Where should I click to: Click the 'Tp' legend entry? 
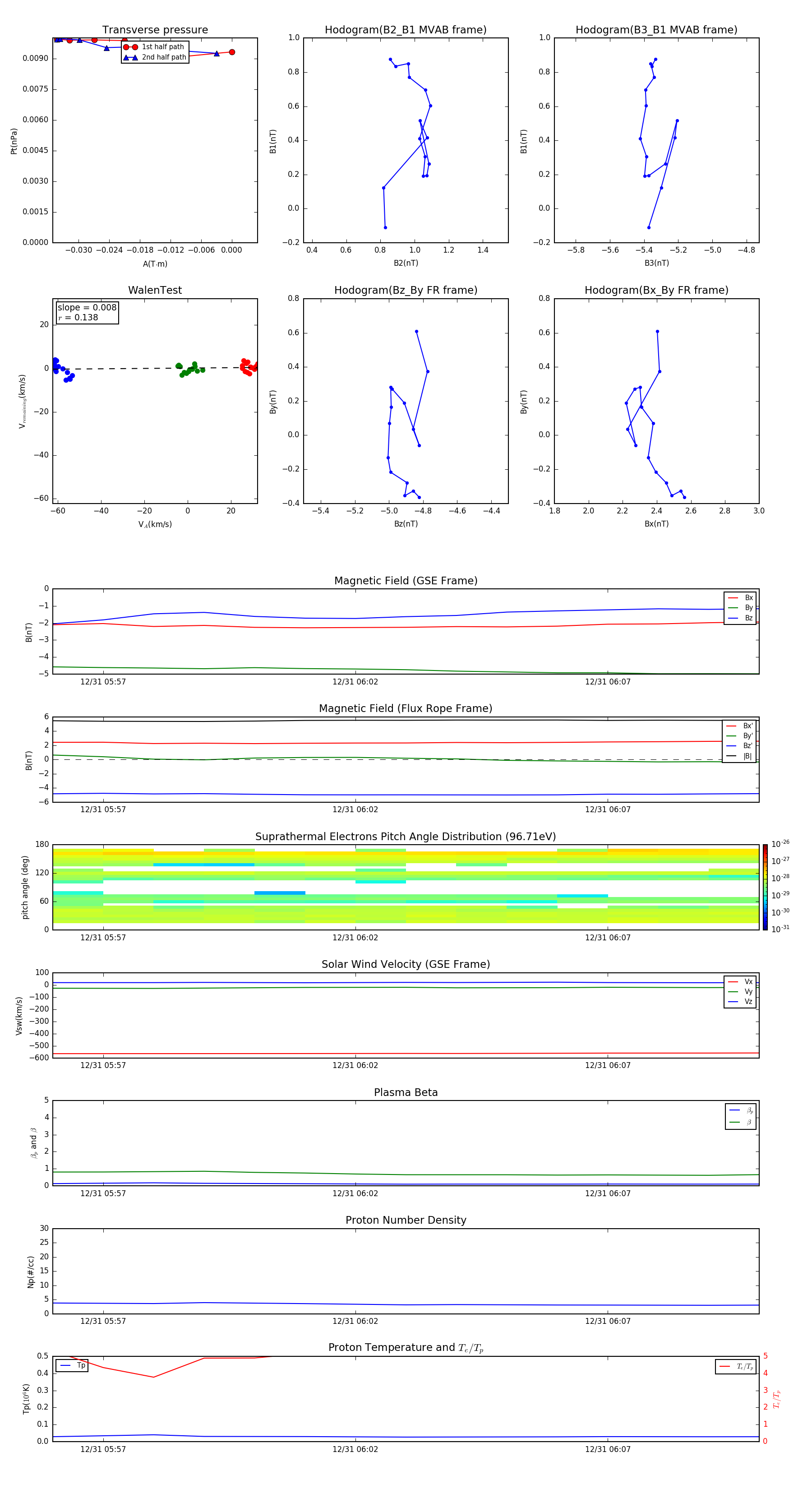[72, 1366]
